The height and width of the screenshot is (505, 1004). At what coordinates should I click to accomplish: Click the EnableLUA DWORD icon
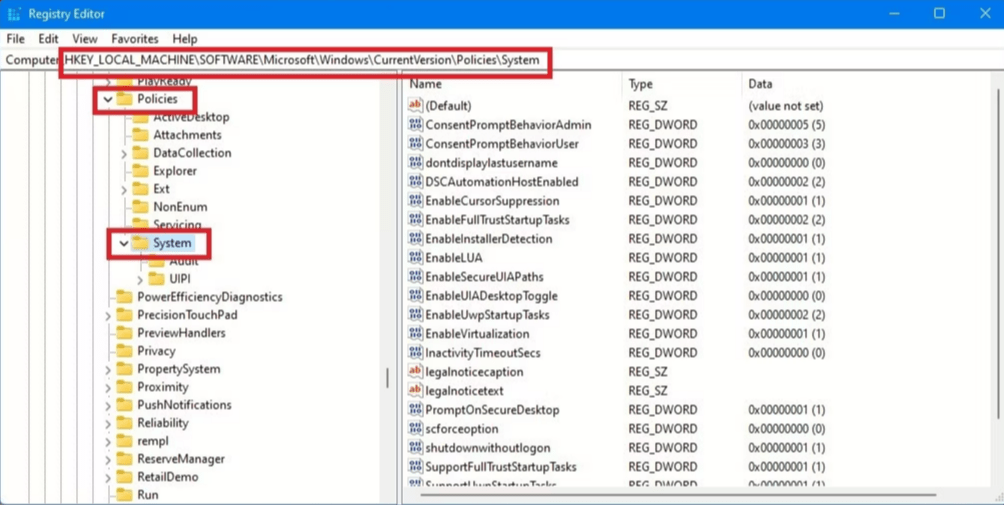[x=415, y=258]
